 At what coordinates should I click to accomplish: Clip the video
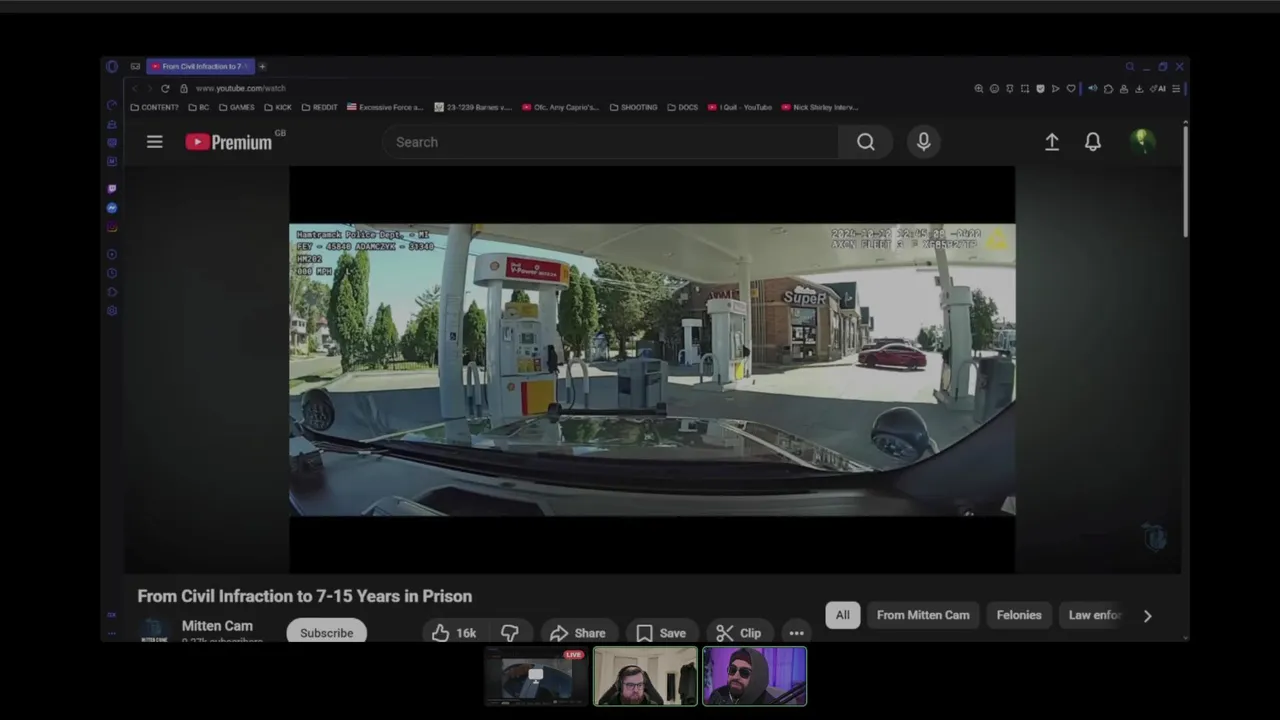(738, 633)
